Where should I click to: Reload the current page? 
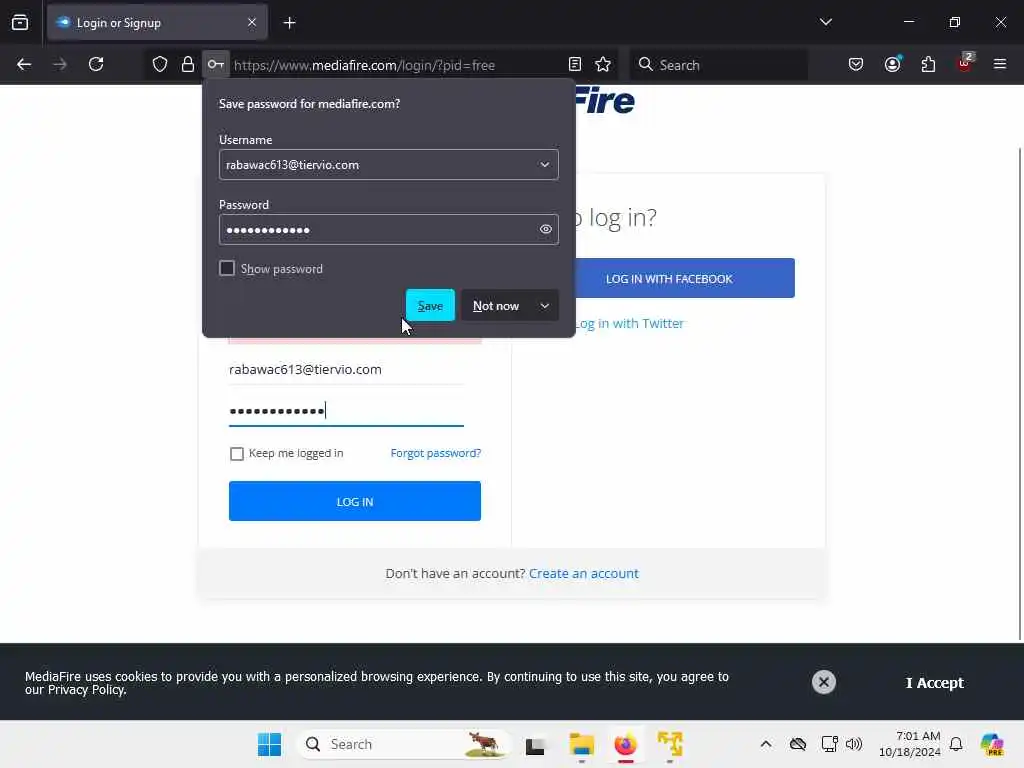point(96,64)
